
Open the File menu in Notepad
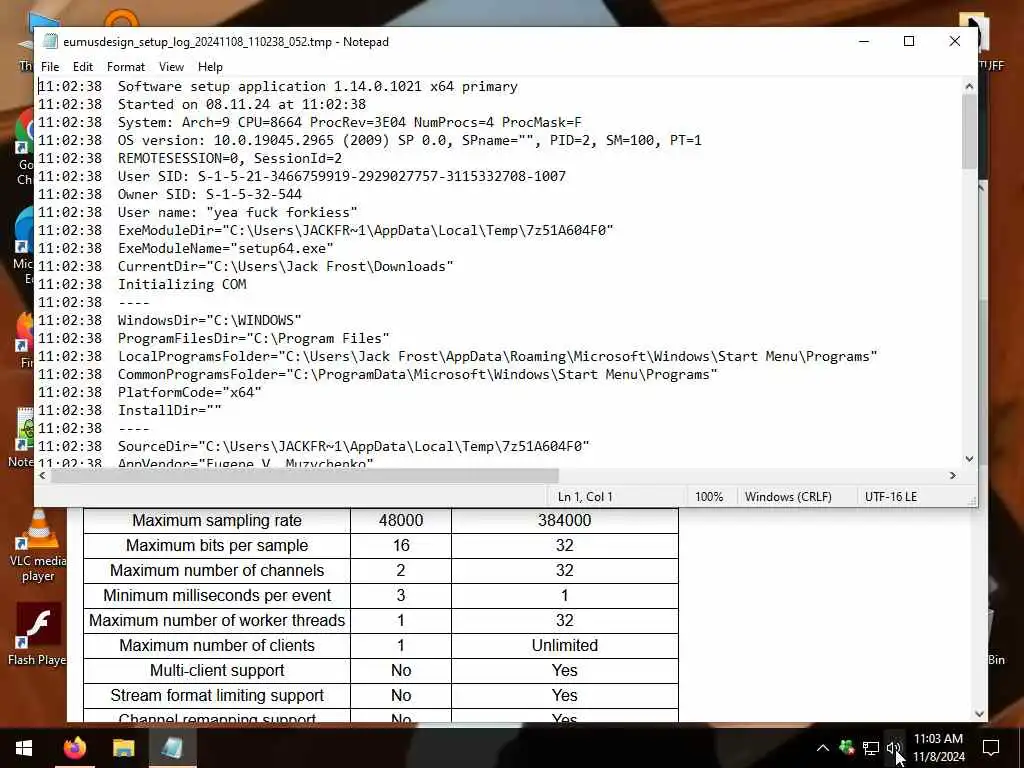(50, 67)
